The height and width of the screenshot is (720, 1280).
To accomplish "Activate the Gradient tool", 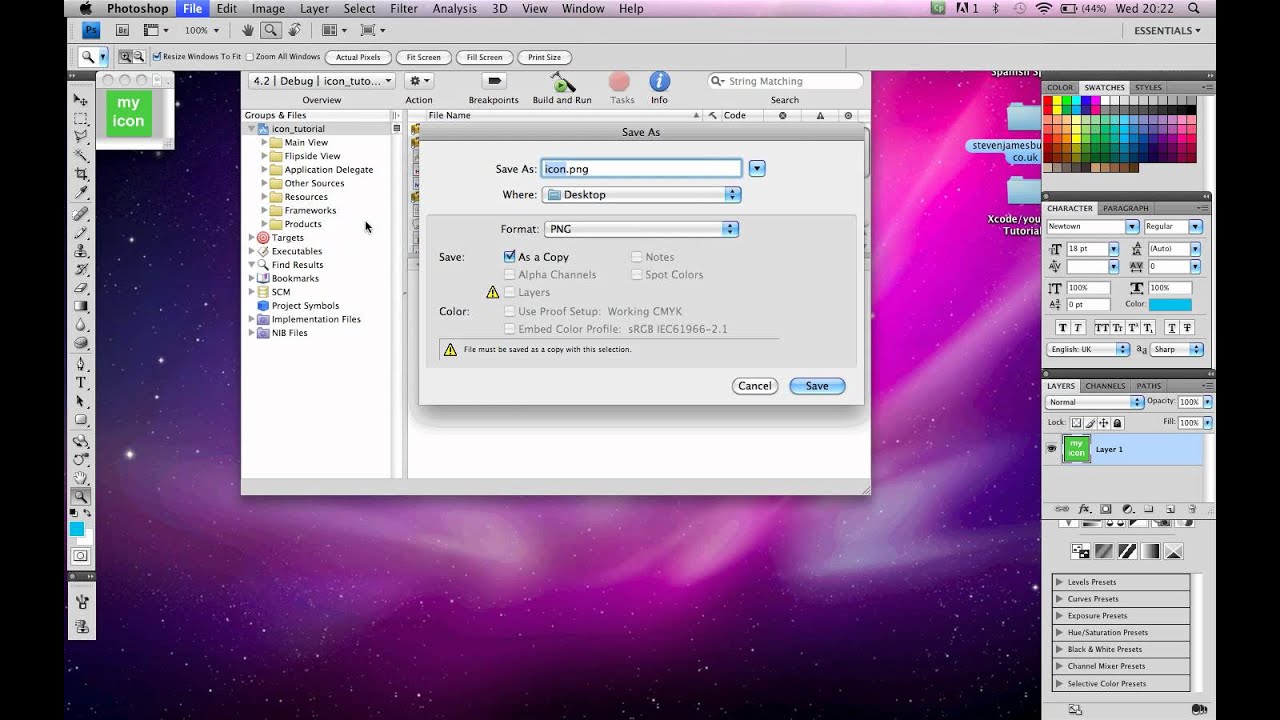I will (x=81, y=307).
